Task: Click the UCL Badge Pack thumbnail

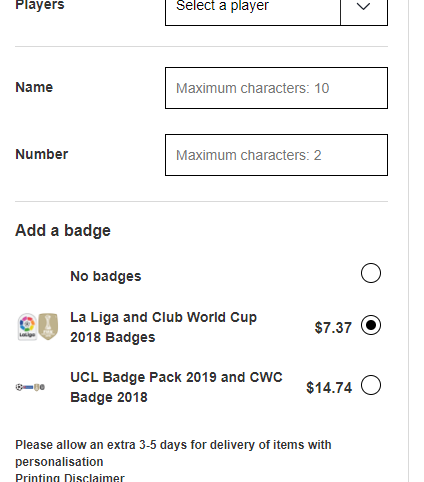Action: coord(30,387)
